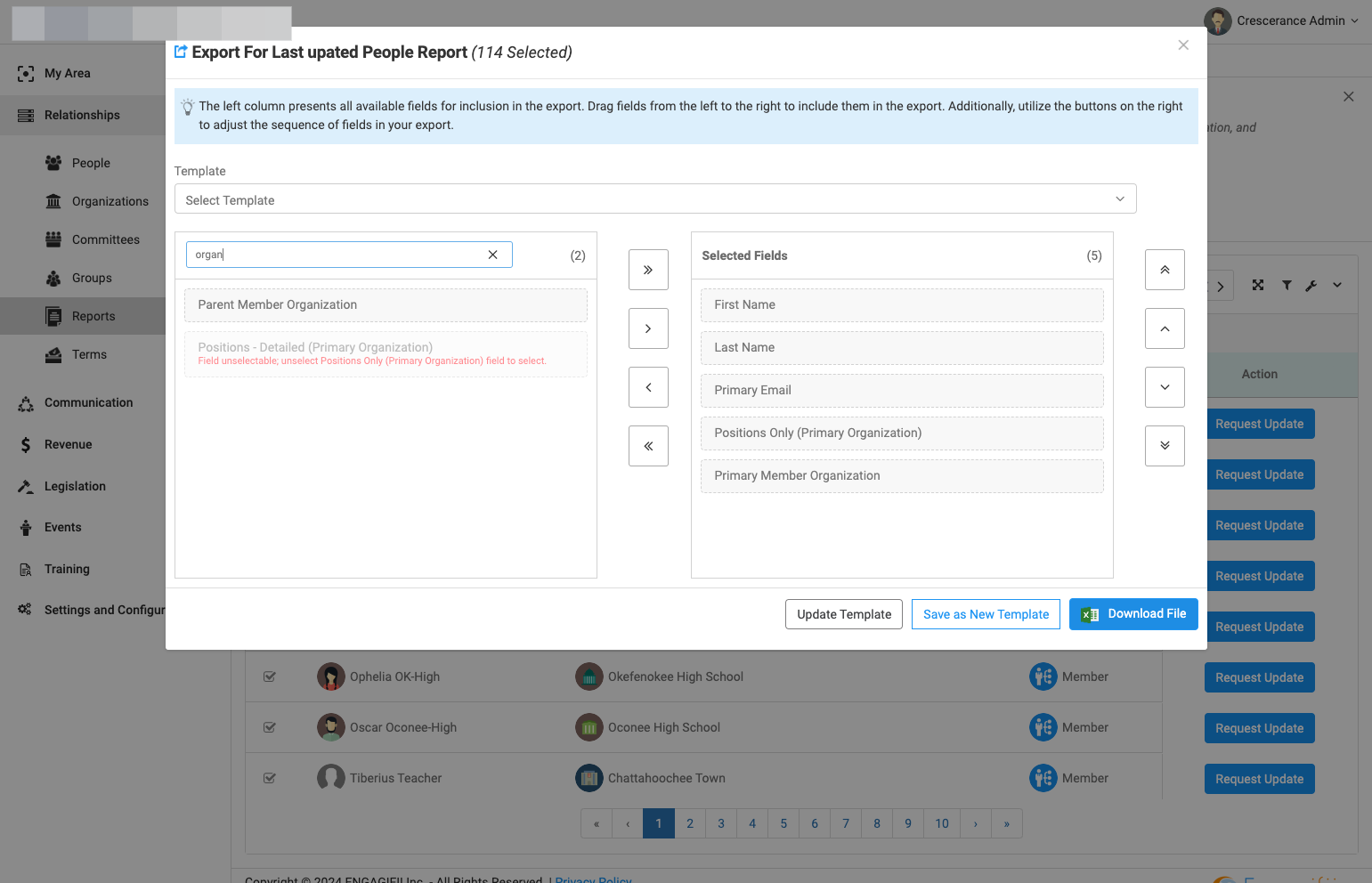Close the background panel with X icon
Viewport: 1372px width, 883px height.
1349,96
